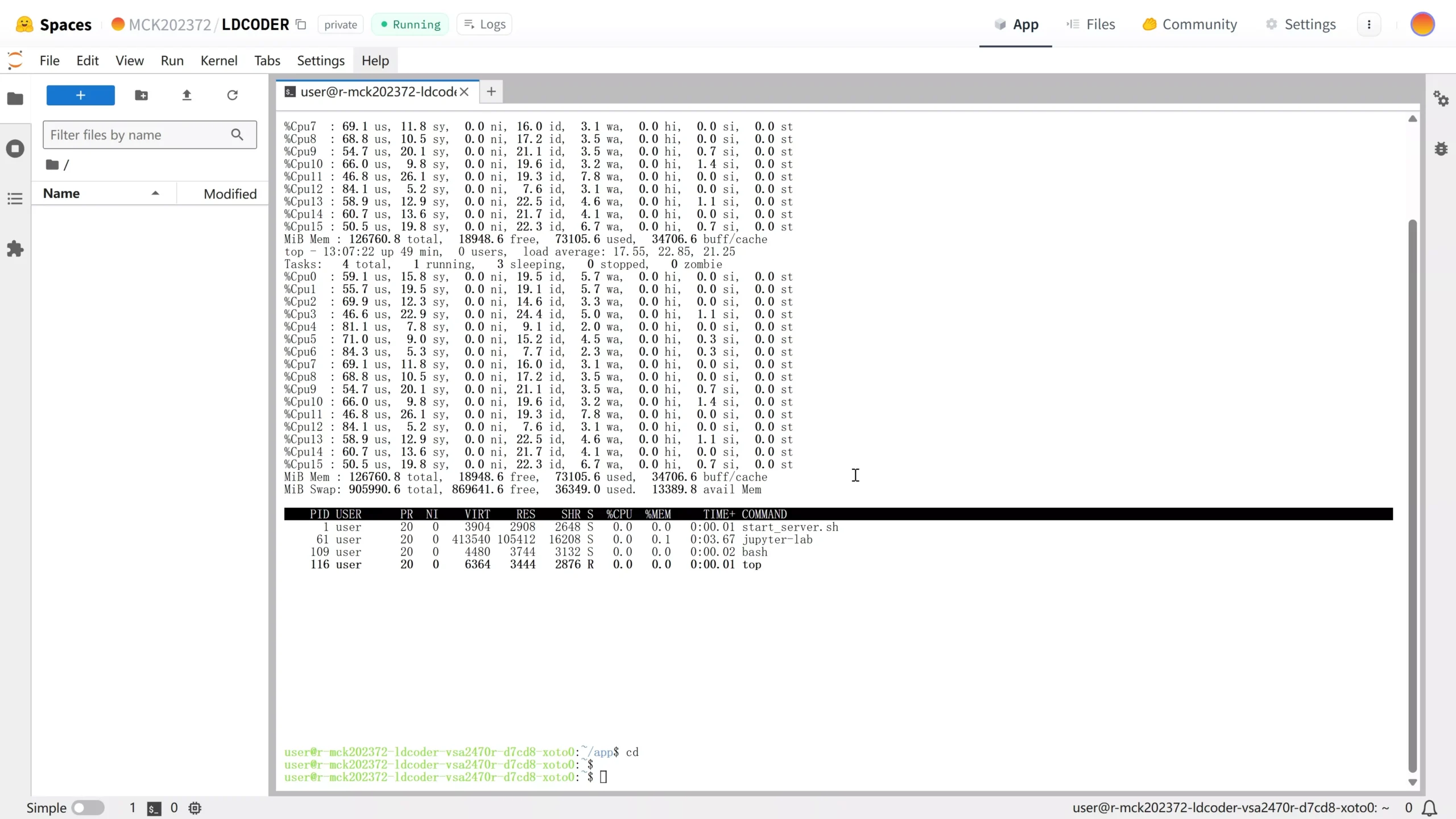Open the File Browser sidebar folder icon

tap(15, 98)
